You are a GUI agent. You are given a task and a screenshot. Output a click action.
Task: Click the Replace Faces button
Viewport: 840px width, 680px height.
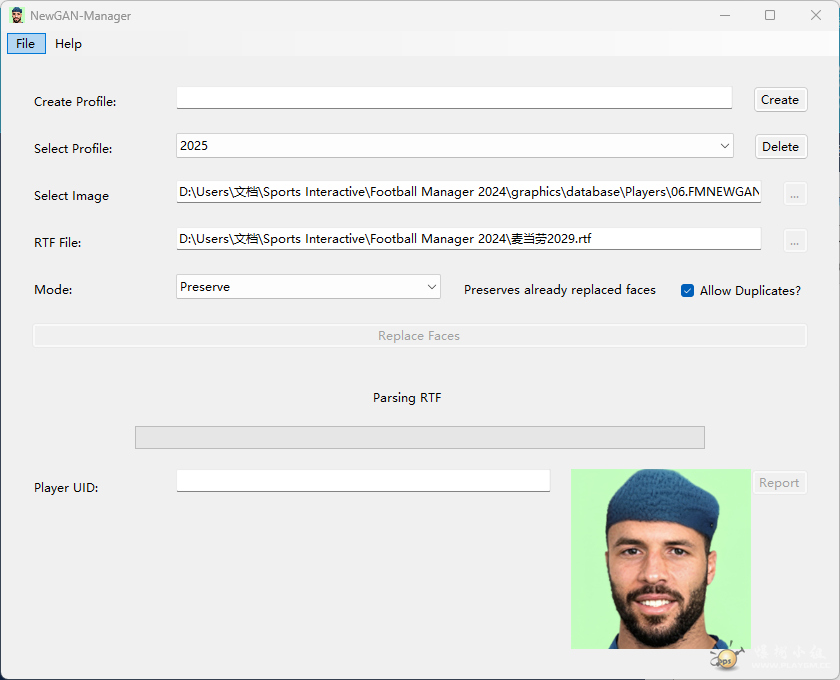click(x=419, y=336)
